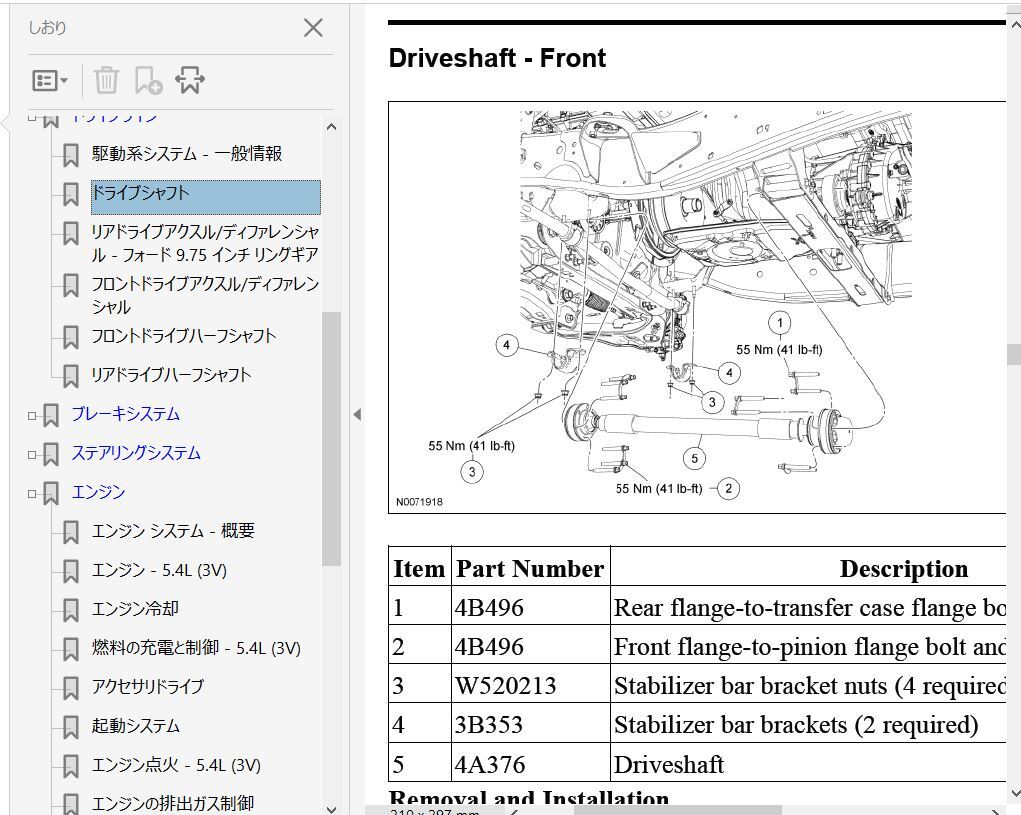Click bookmark icon beside 駆動系システム - 一般情報
1021x815 pixels.
point(70,156)
